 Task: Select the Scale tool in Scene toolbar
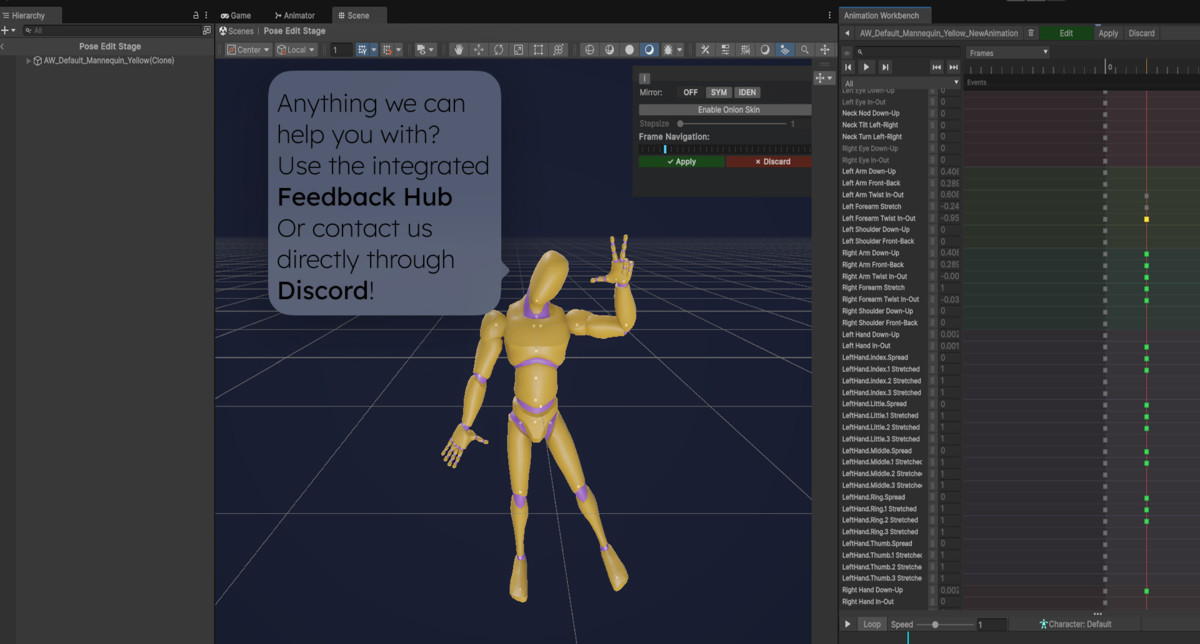click(518, 49)
